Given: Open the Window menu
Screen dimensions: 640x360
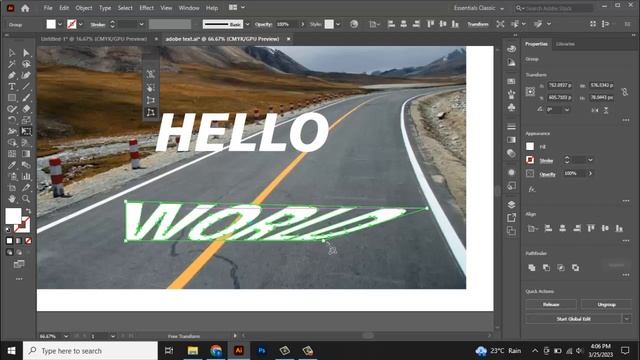Looking at the screenshot, I should pyautogui.click(x=189, y=8).
